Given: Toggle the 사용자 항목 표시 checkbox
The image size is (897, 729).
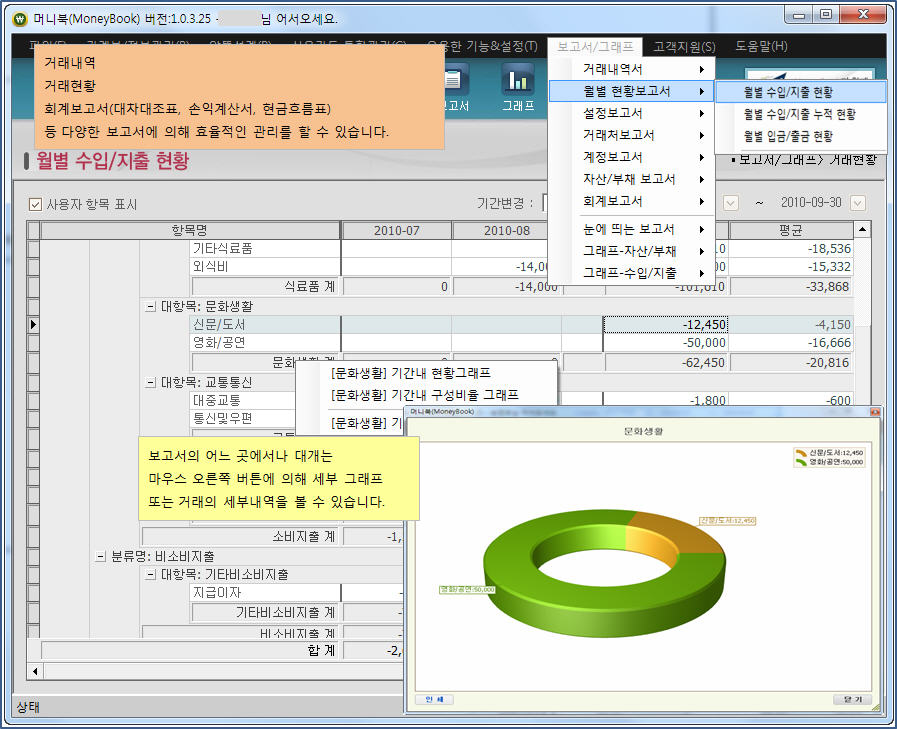Looking at the screenshot, I should pos(36,204).
